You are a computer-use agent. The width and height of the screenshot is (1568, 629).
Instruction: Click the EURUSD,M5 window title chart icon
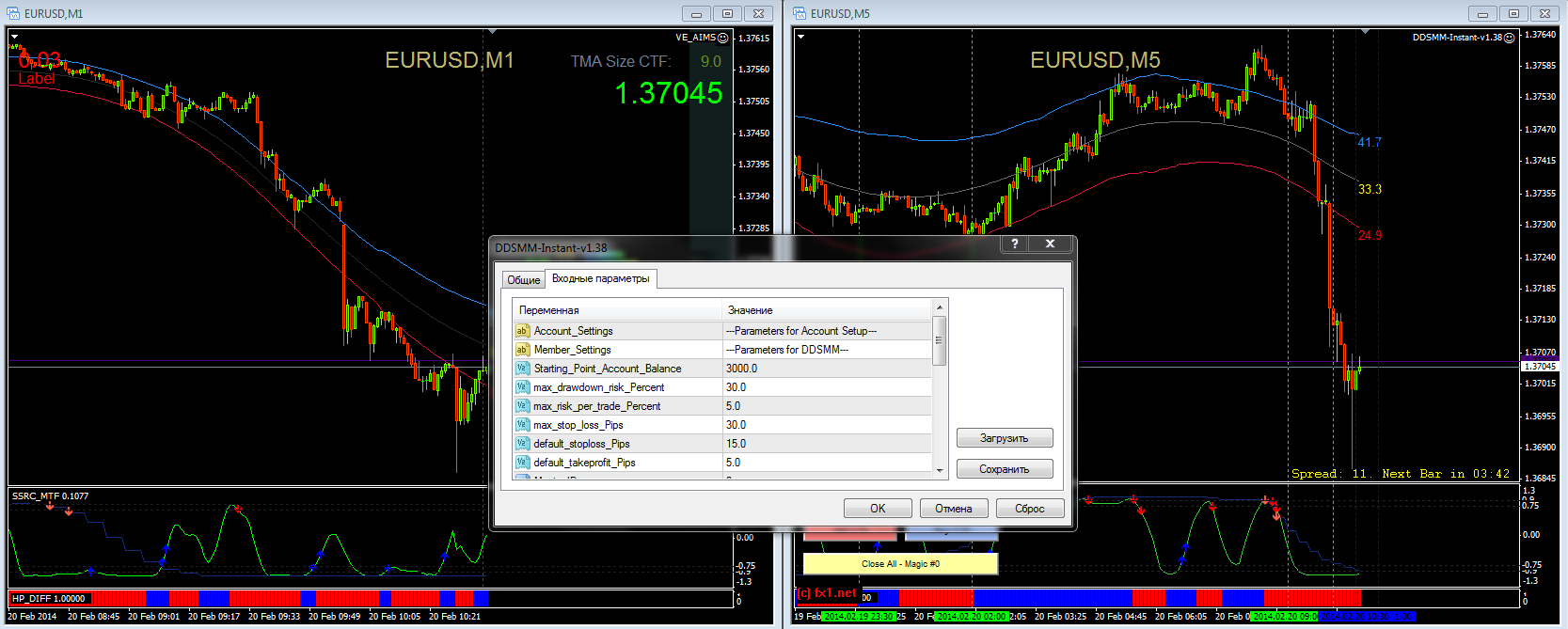[800, 13]
